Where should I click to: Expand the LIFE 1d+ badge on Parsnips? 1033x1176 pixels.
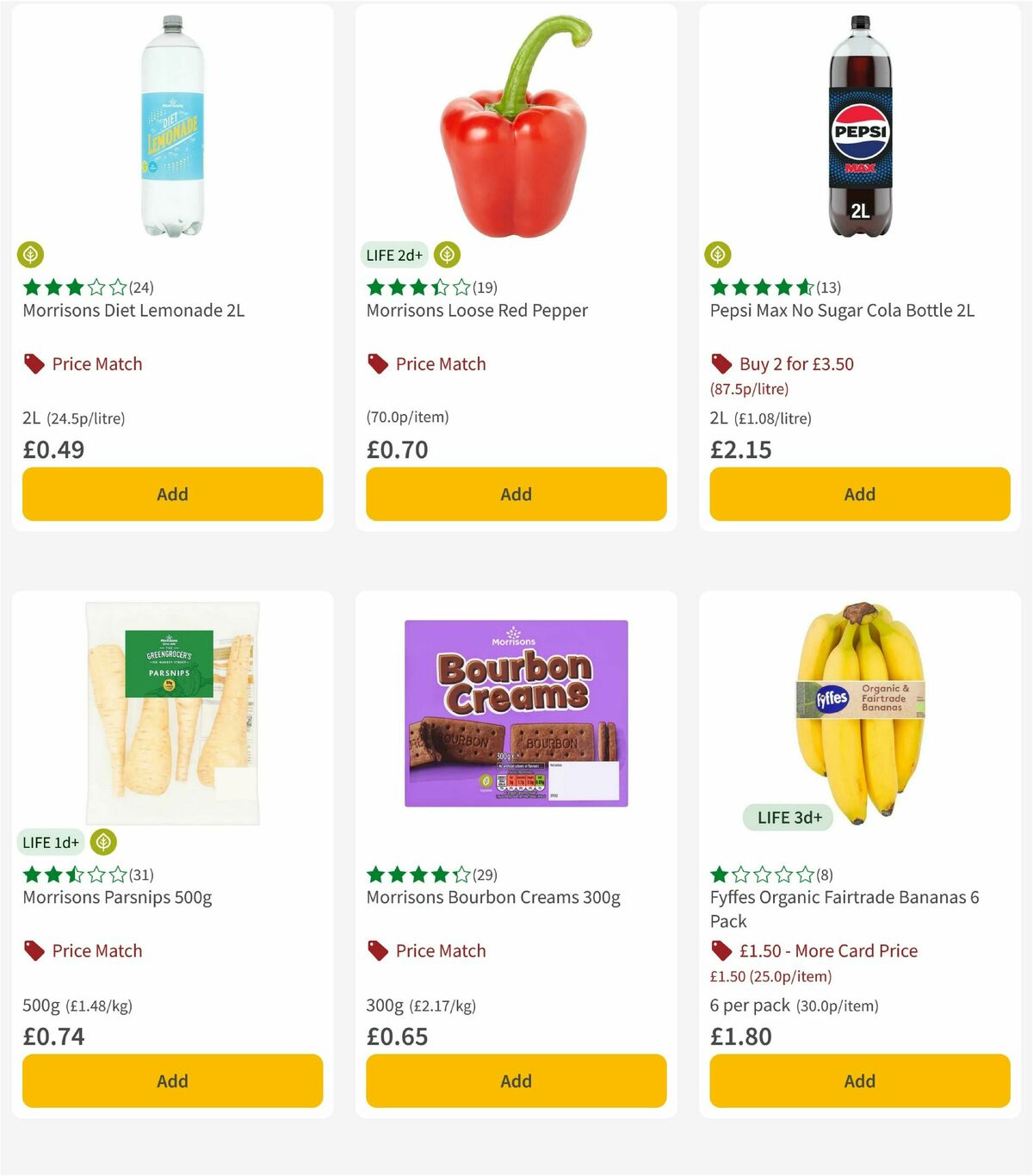(51, 842)
